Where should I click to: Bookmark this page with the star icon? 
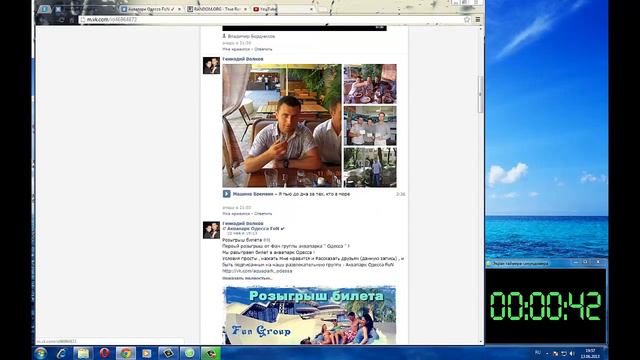(x=467, y=19)
